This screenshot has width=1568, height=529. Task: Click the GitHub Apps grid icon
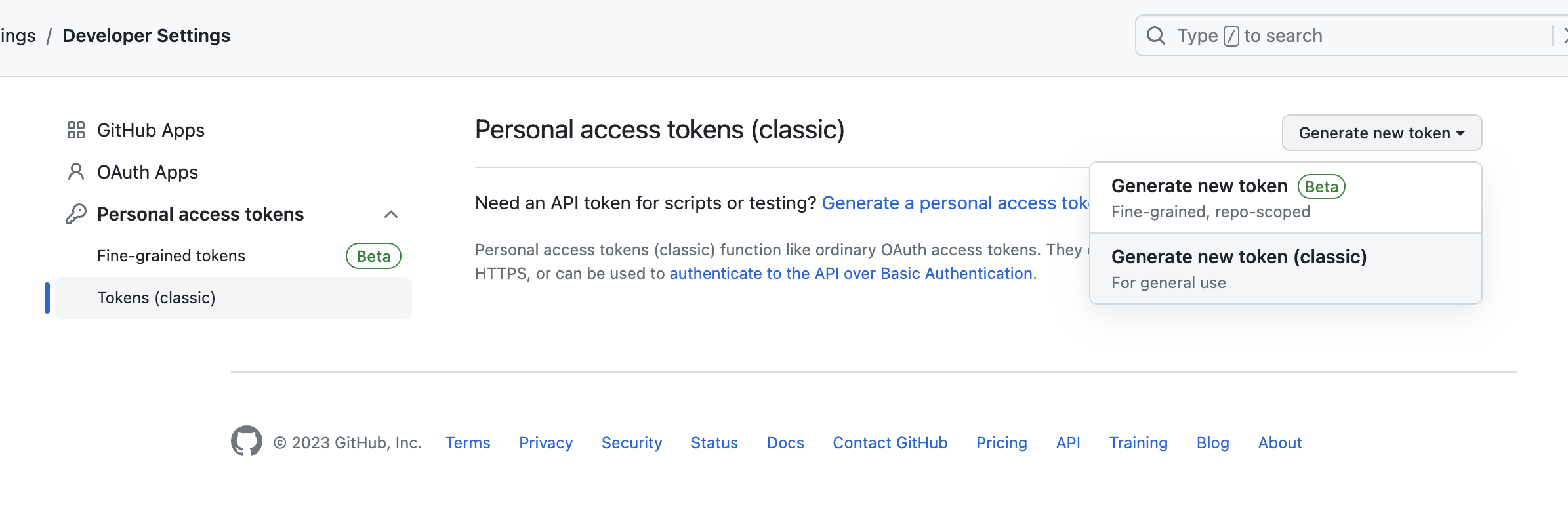coord(76,130)
